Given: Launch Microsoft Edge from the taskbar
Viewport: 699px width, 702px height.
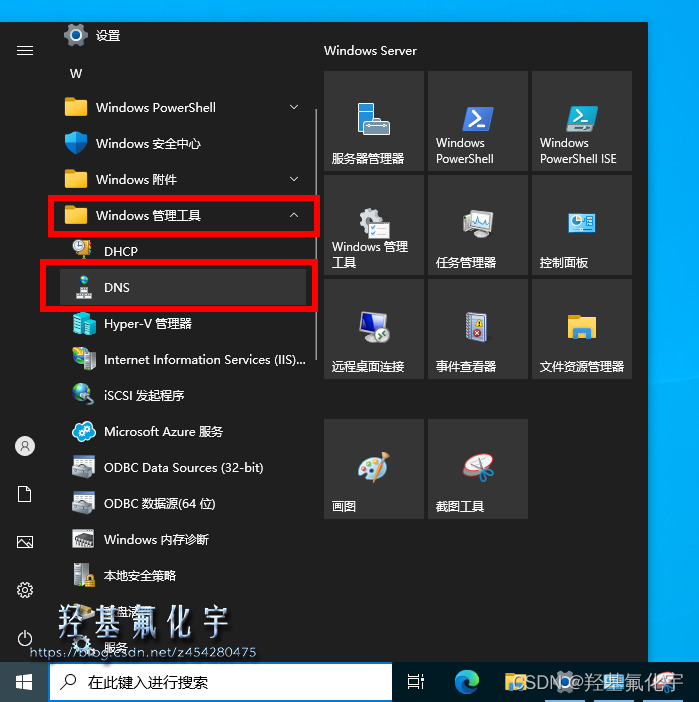Looking at the screenshot, I should [466, 682].
